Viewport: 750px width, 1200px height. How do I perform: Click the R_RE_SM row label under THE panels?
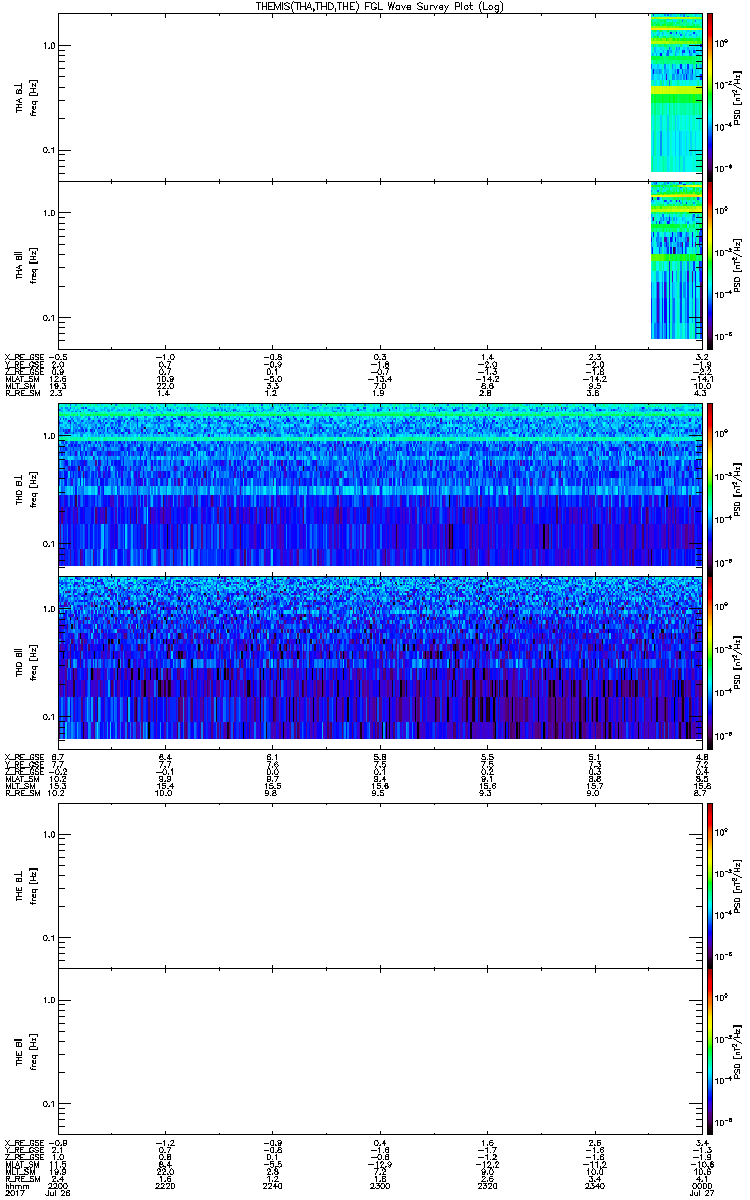point(21,1179)
